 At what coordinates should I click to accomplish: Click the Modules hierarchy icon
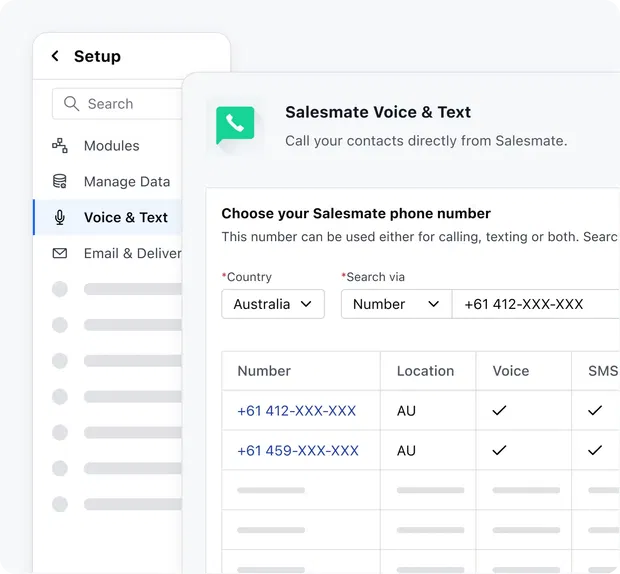[60, 145]
